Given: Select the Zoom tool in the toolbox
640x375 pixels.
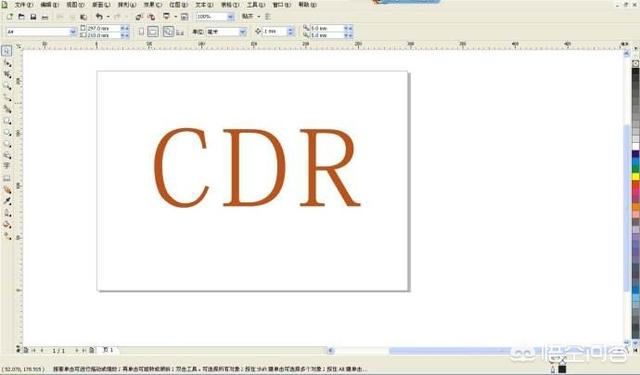Looking at the screenshot, I should click(x=7, y=86).
